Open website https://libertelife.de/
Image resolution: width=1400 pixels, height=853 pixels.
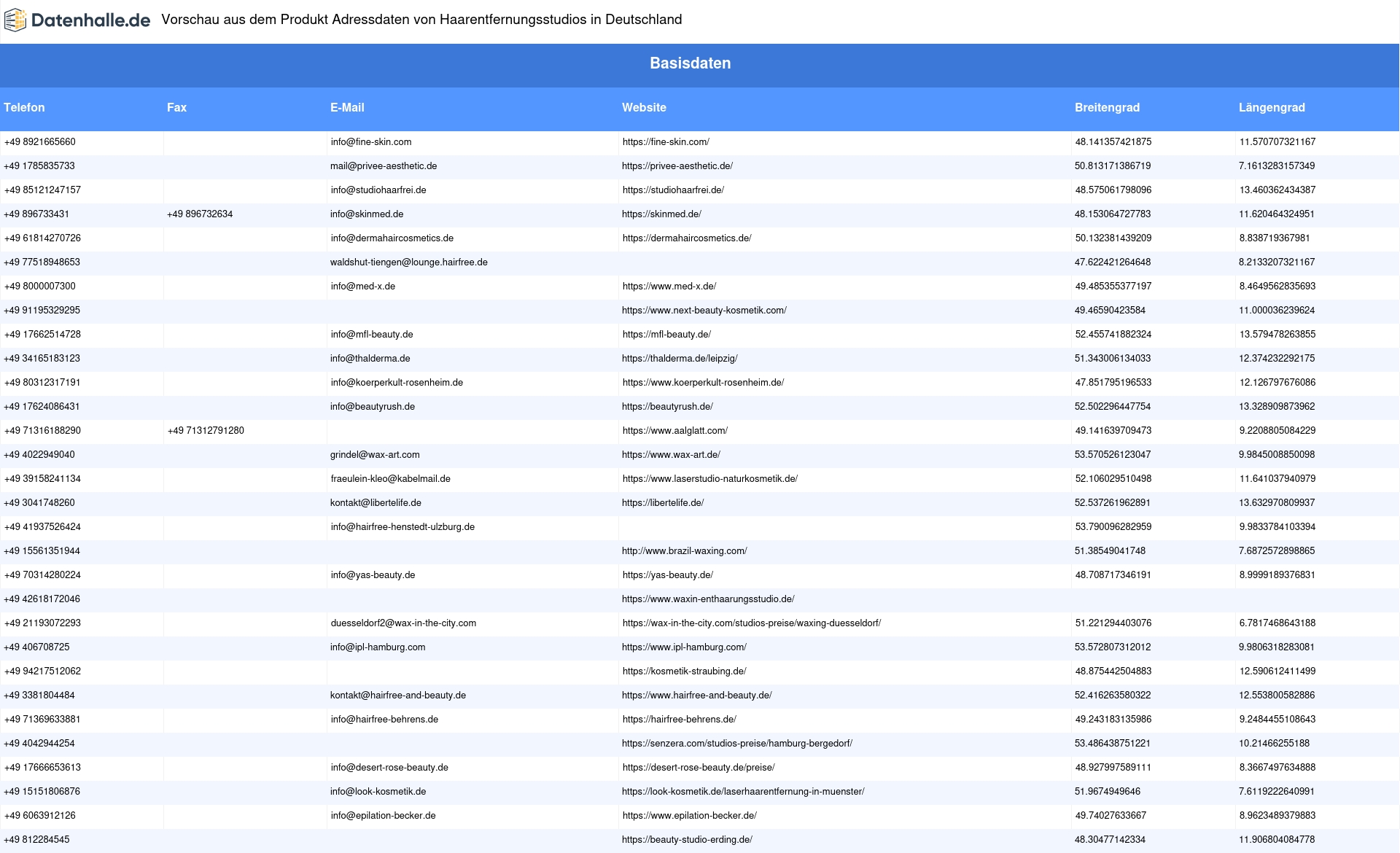663,503
